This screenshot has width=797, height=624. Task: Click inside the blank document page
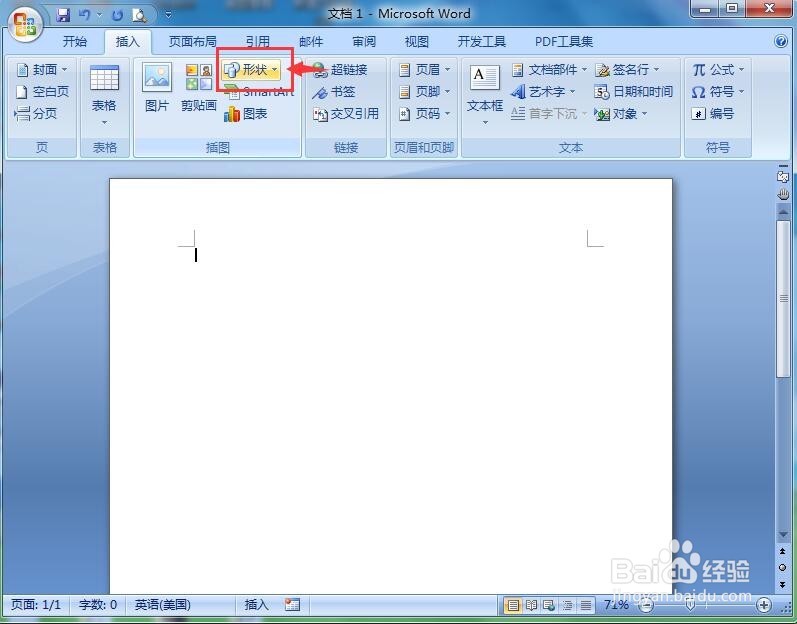(391, 386)
